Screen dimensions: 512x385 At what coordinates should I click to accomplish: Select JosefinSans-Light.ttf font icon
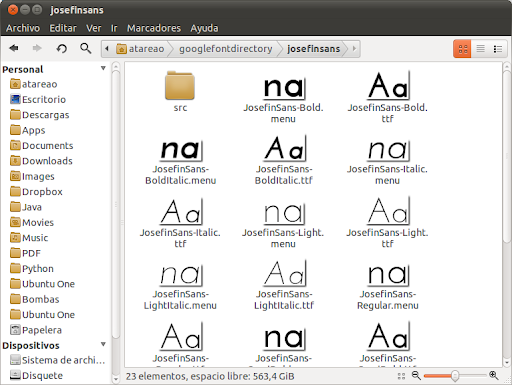point(388,211)
